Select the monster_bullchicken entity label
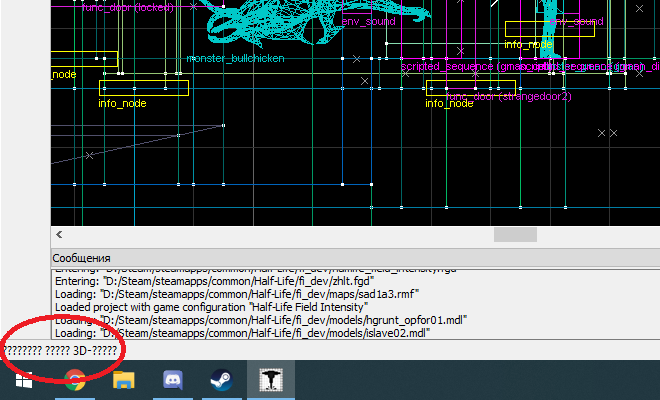Image resolution: width=660 pixels, height=400 pixels. pyautogui.click(x=235, y=59)
